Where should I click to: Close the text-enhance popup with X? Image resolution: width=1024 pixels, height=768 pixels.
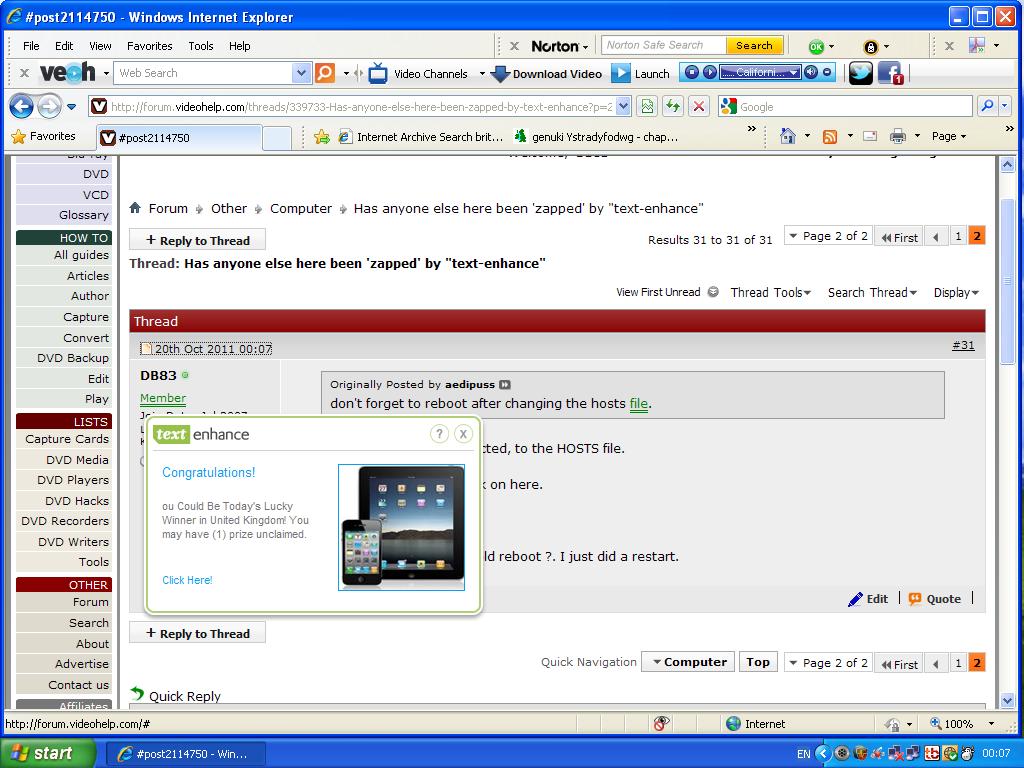pos(463,434)
